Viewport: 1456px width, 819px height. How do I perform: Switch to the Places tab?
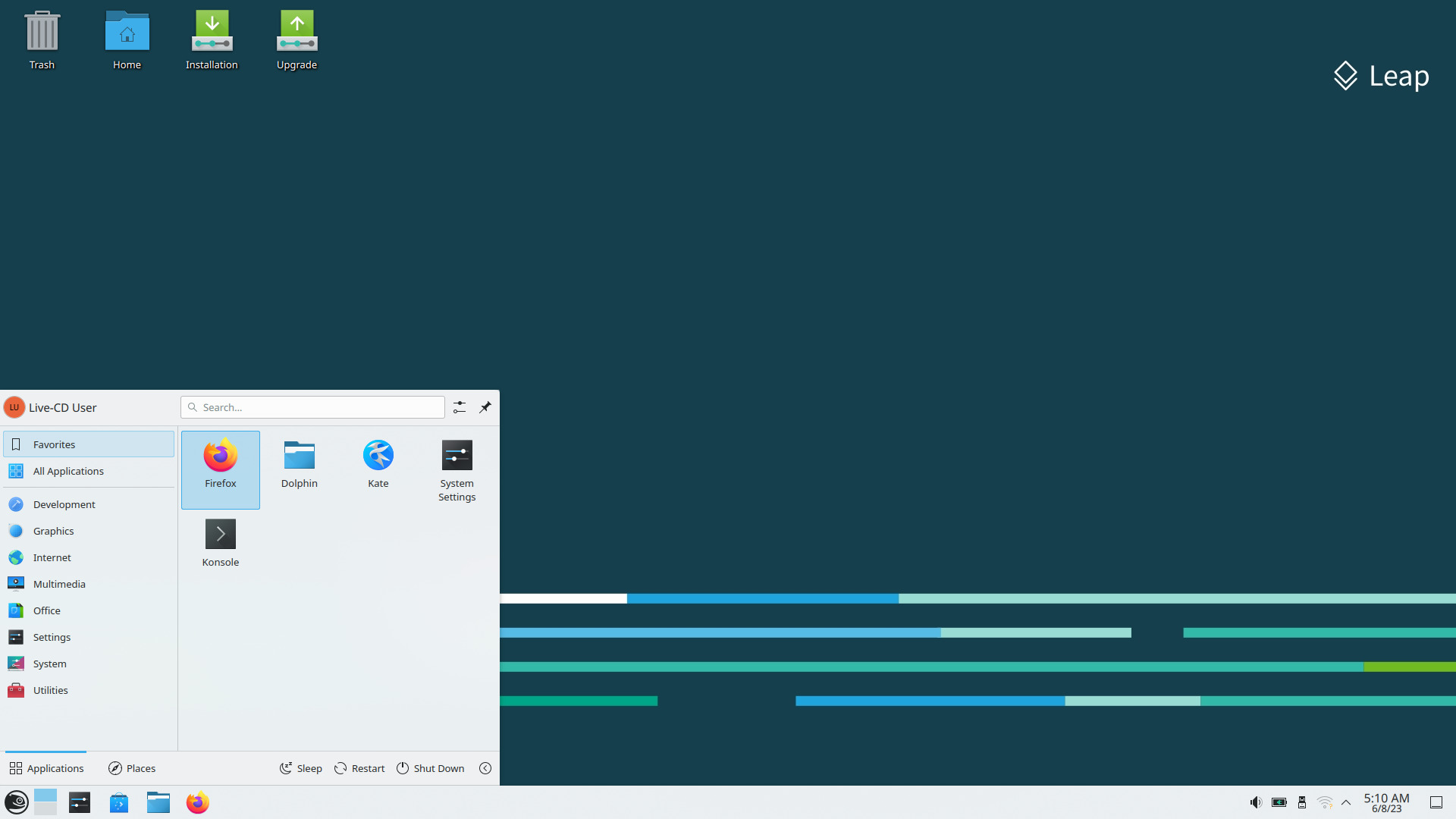click(132, 768)
